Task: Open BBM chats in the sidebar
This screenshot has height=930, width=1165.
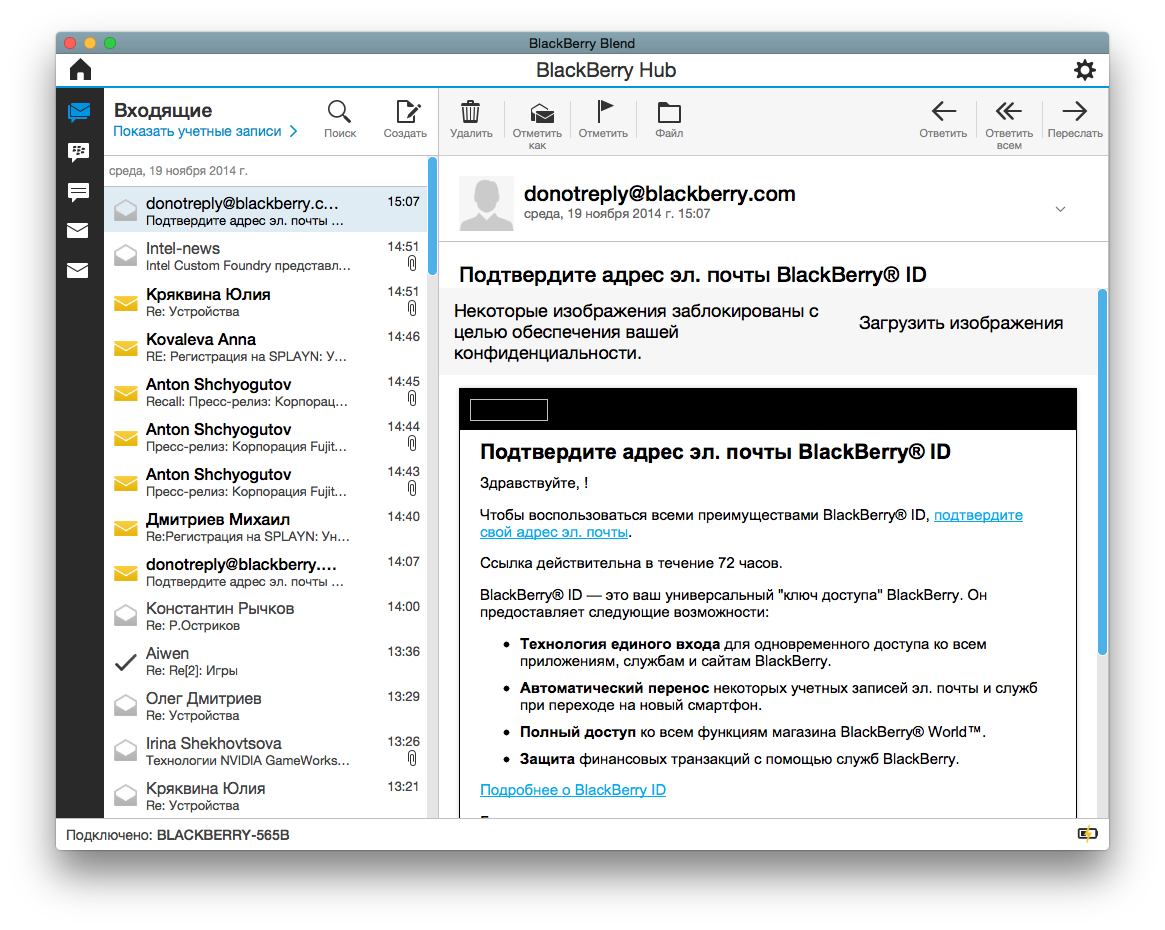Action: [78, 152]
